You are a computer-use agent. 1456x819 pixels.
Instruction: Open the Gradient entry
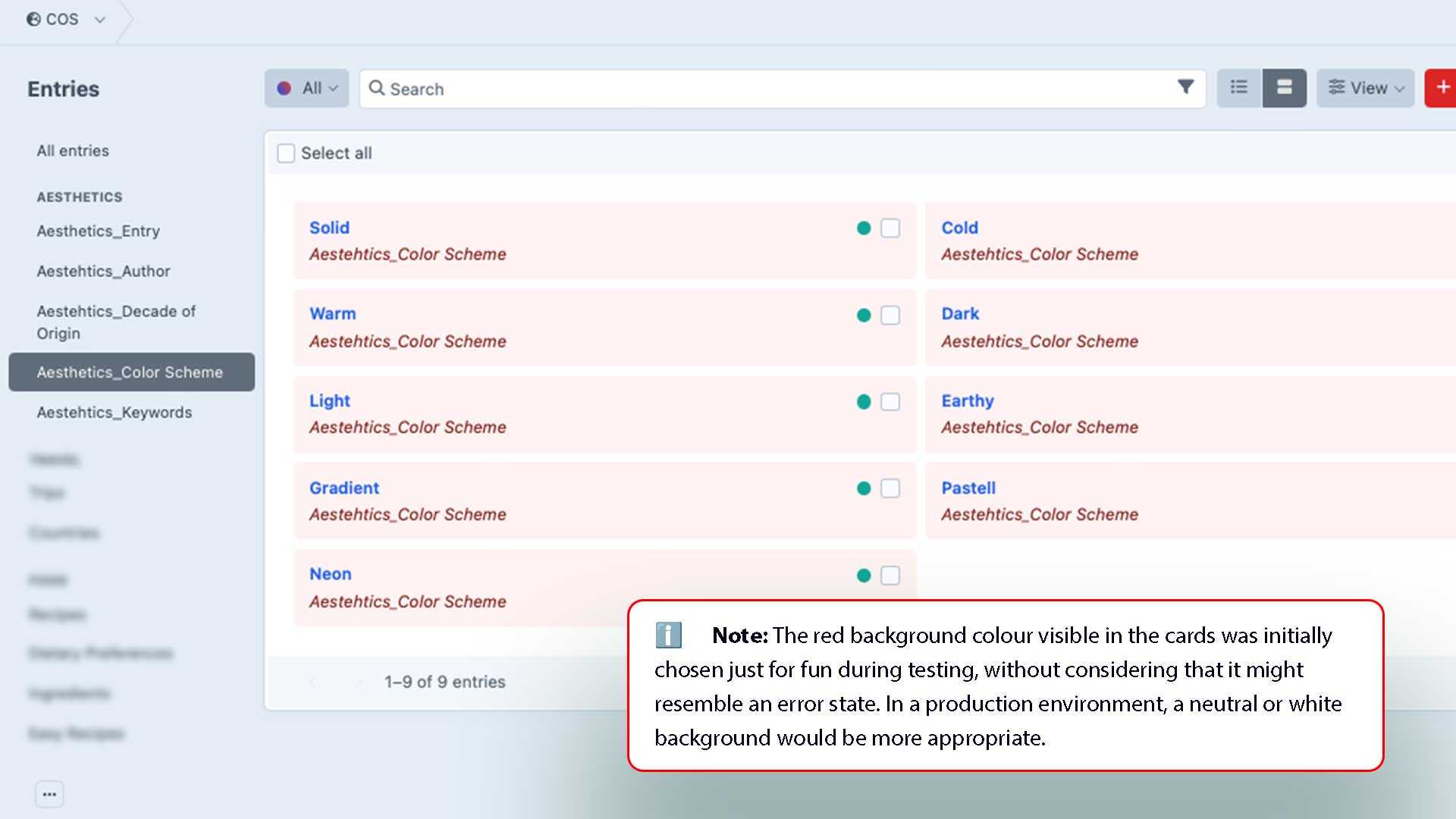tap(344, 488)
